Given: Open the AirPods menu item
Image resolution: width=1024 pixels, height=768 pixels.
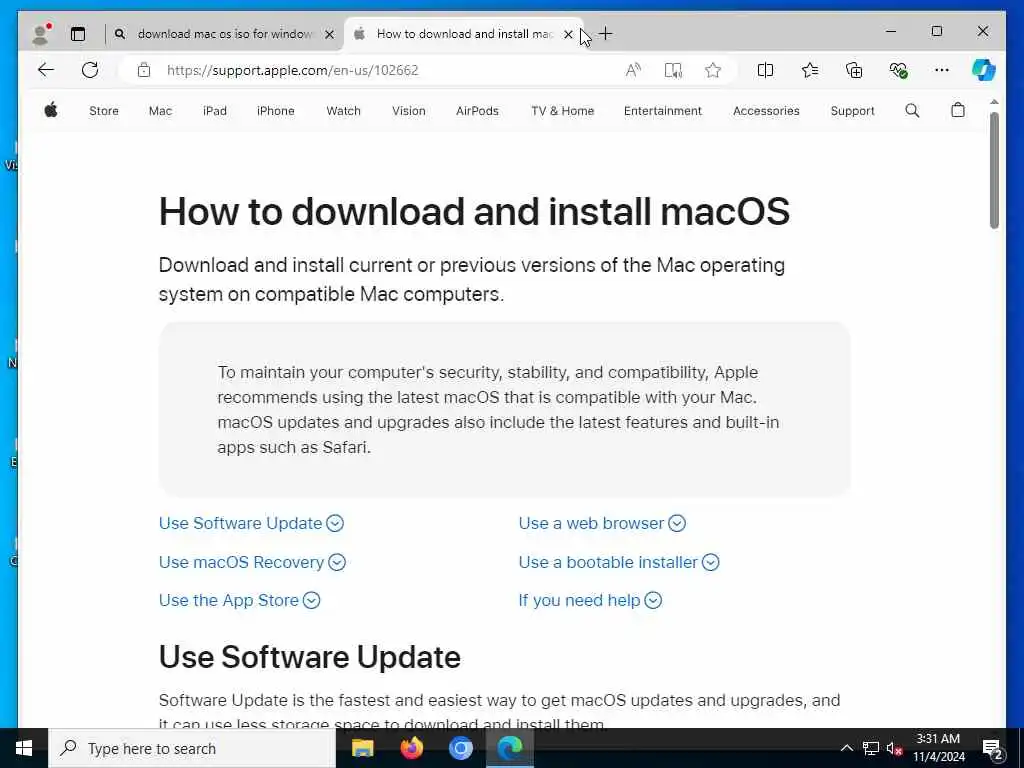Looking at the screenshot, I should pos(477,111).
